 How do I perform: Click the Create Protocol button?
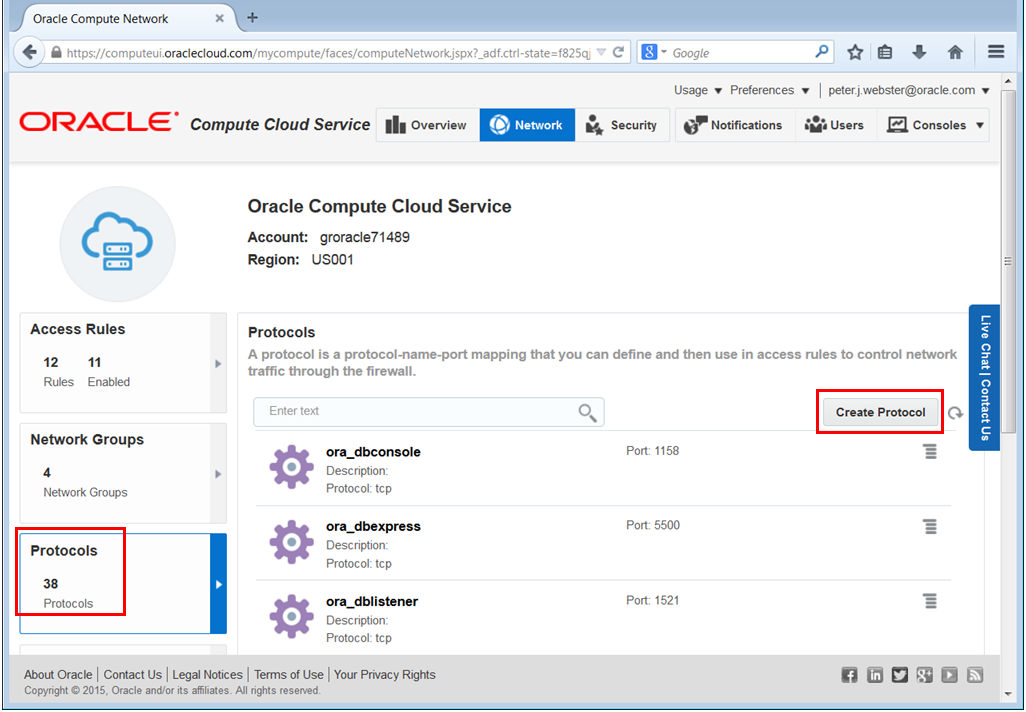click(x=879, y=411)
